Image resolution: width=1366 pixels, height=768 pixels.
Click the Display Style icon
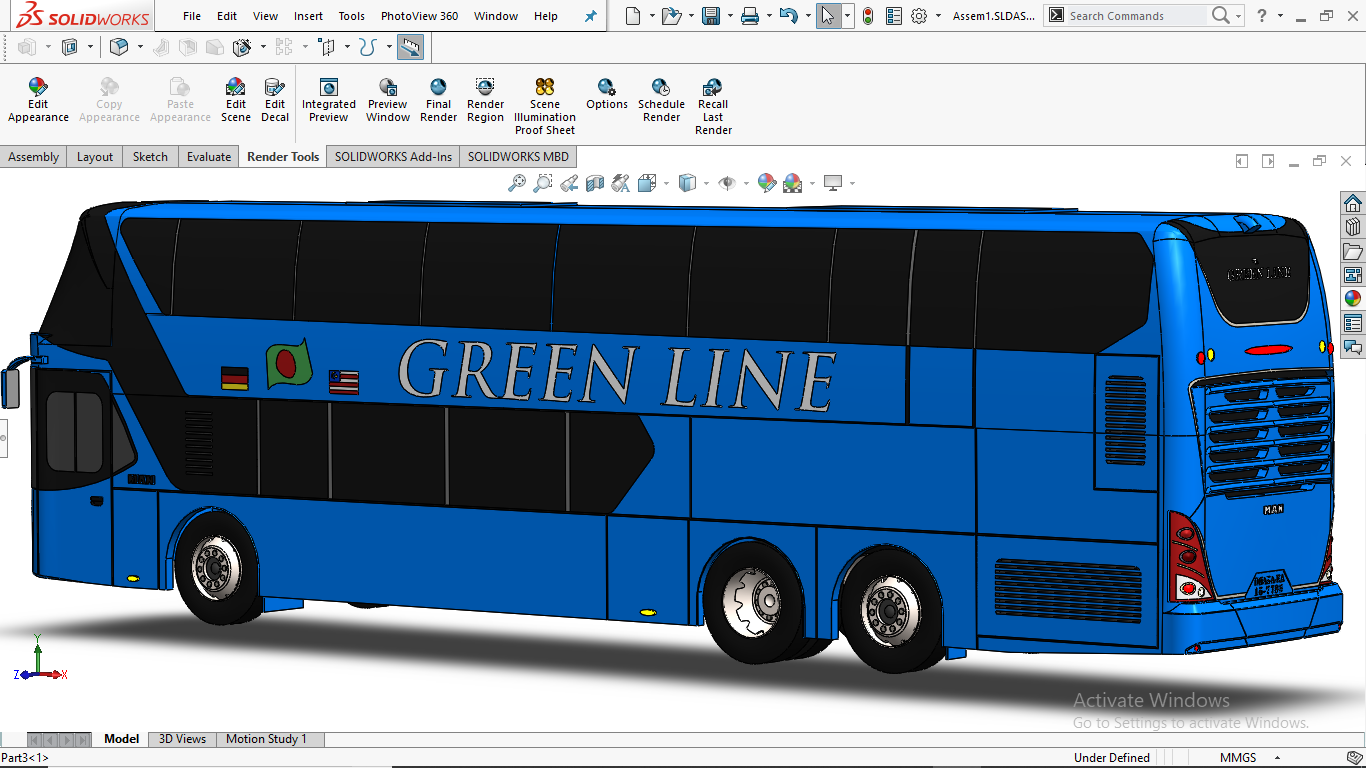(x=687, y=183)
